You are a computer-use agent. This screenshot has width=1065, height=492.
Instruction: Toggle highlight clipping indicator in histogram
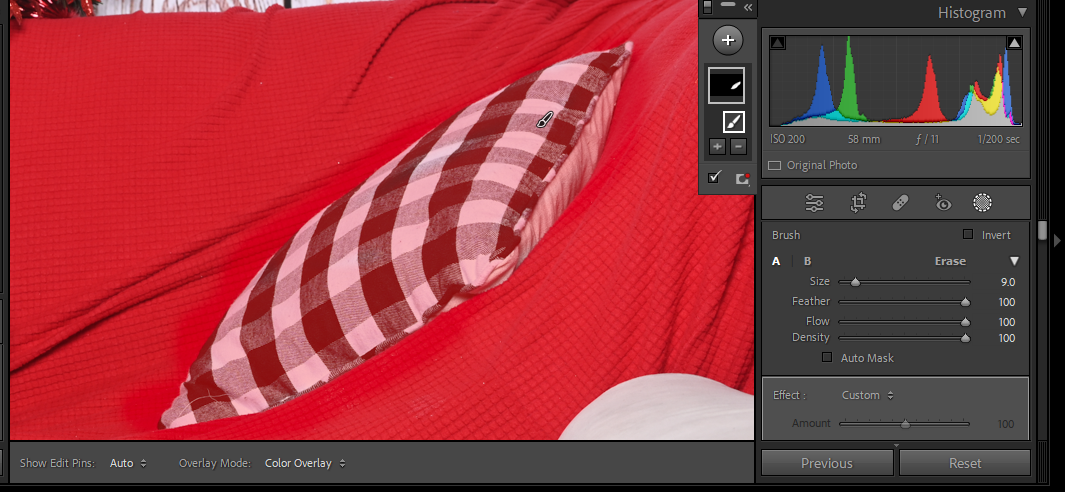[x=1014, y=43]
